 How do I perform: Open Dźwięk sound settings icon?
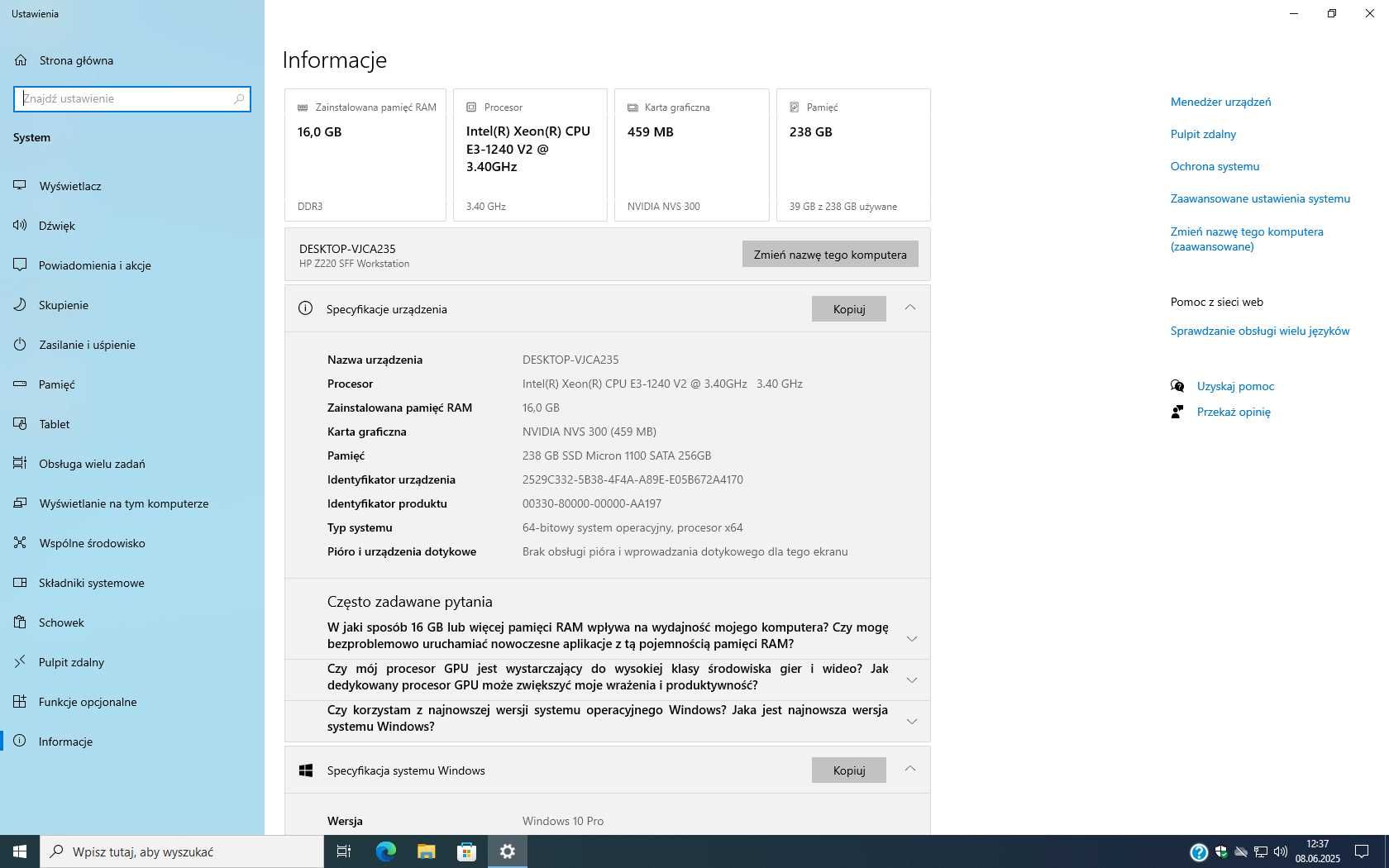[20, 225]
